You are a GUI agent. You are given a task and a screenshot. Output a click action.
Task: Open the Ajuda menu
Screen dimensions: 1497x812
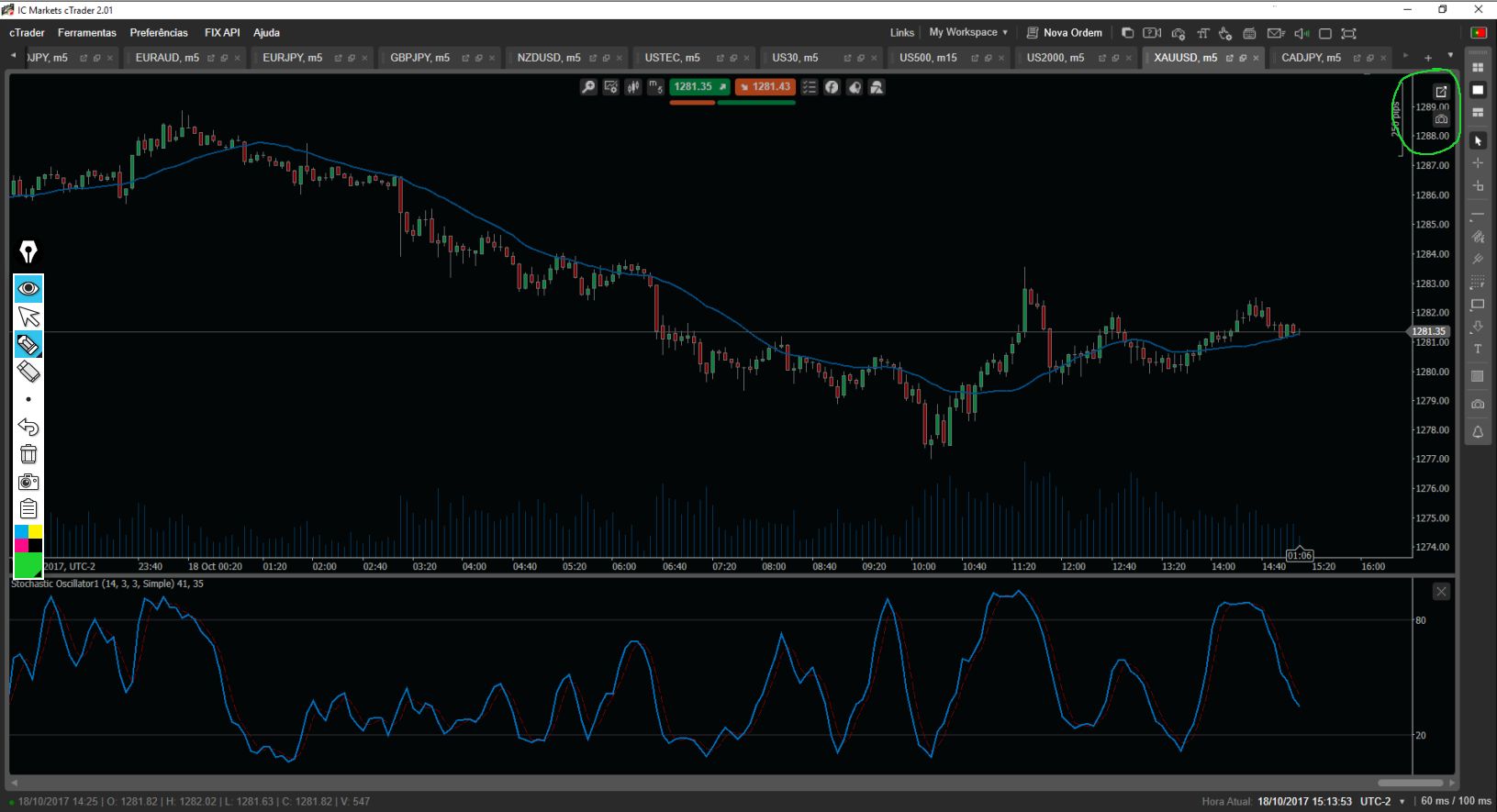pos(266,33)
